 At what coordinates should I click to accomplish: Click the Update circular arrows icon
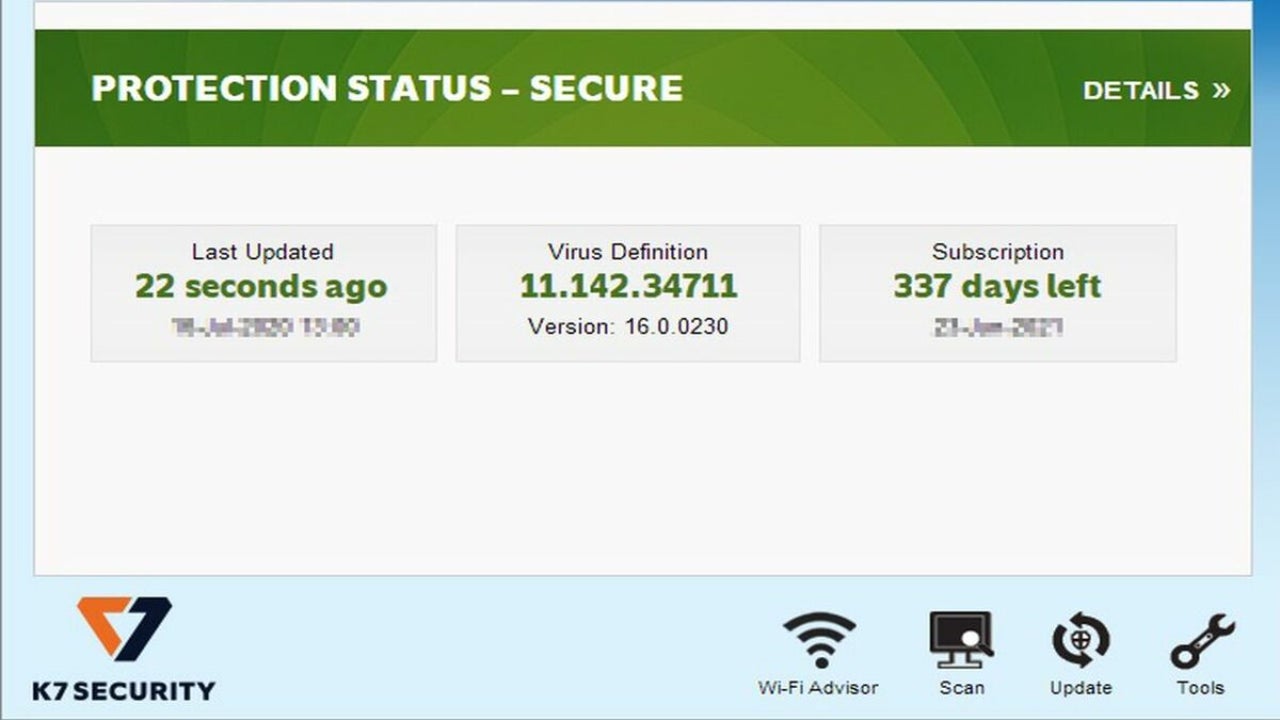(1081, 640)
